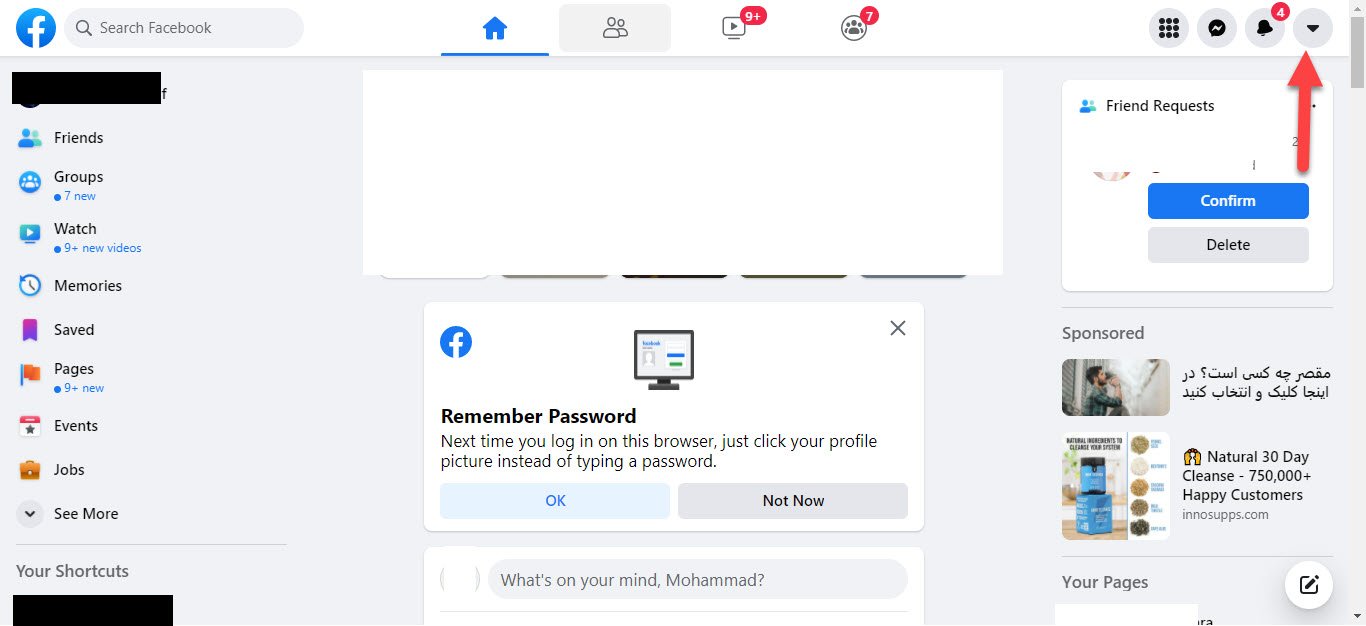Choose Not Now for Remember Password
This screenshot has height=626, width=1366.
[793, 501]
